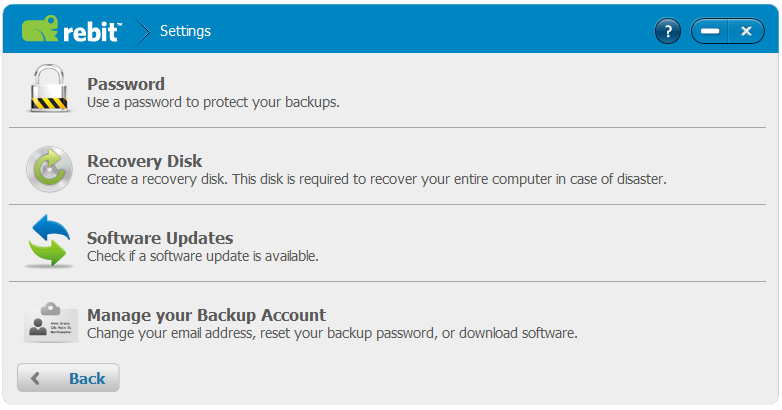Click 'Check if a software update is available'

pyautogui.click(x=203, y=256)
